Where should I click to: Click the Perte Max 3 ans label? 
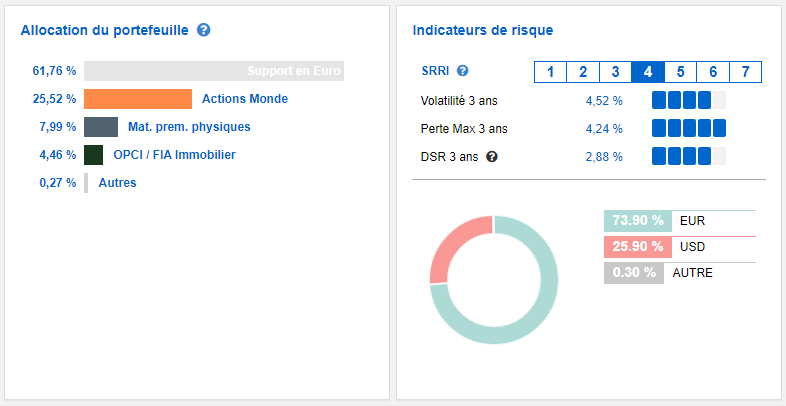[464, 129]
